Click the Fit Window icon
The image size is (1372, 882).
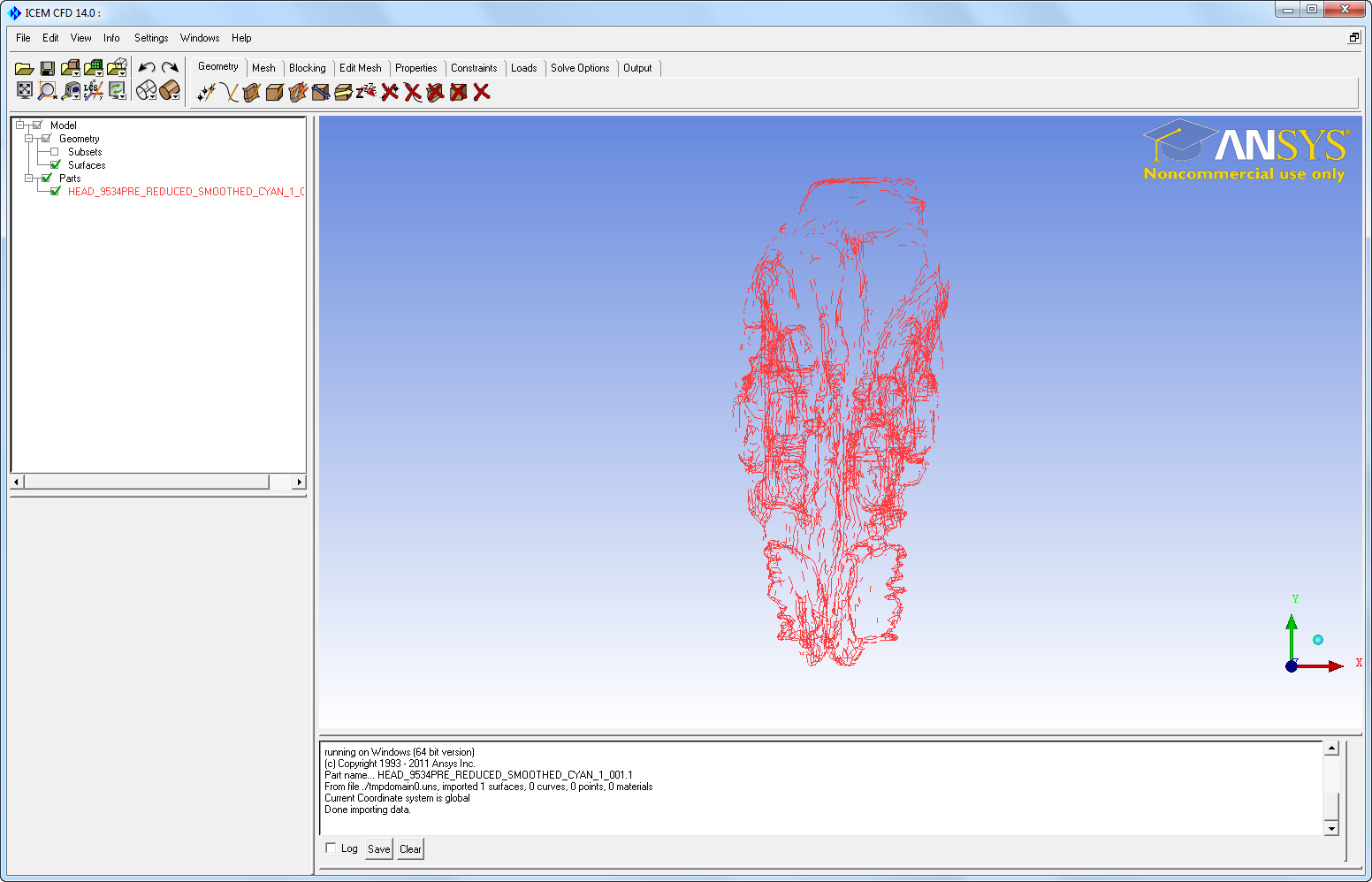pos(25,90)
